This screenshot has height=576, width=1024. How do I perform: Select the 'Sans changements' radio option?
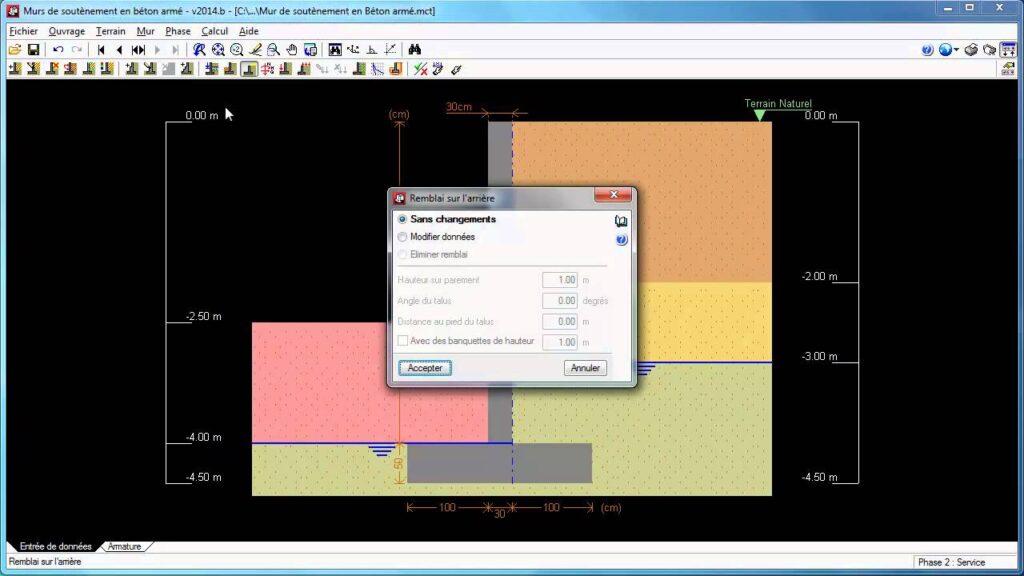tap(402, 219)
